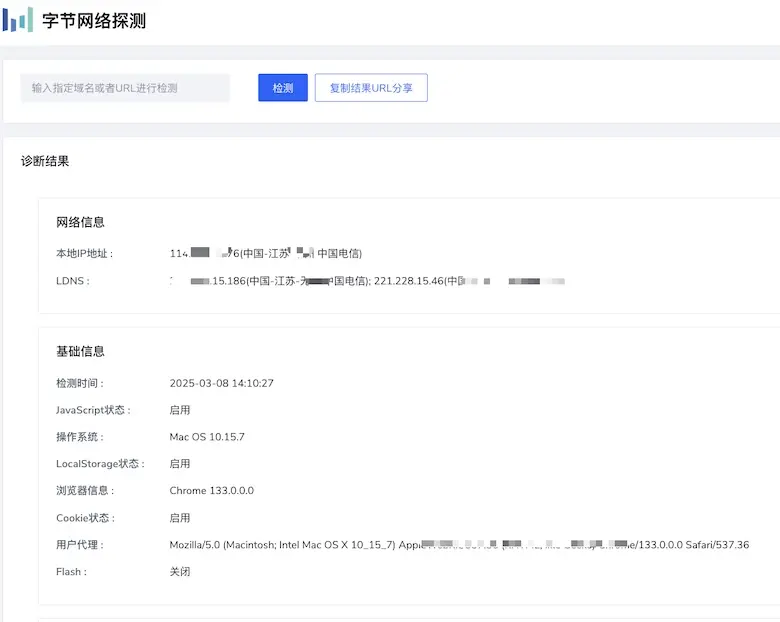Screen dimensions: 780x622
Task: Select the 启用 value for LocalStorage状态
Action: [x=180, y=464]
